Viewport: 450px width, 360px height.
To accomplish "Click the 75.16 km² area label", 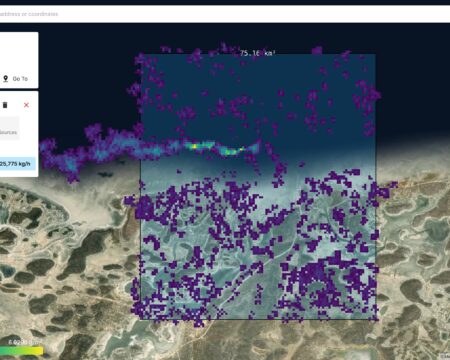I will pyautogui.click(x=258, y=53).
